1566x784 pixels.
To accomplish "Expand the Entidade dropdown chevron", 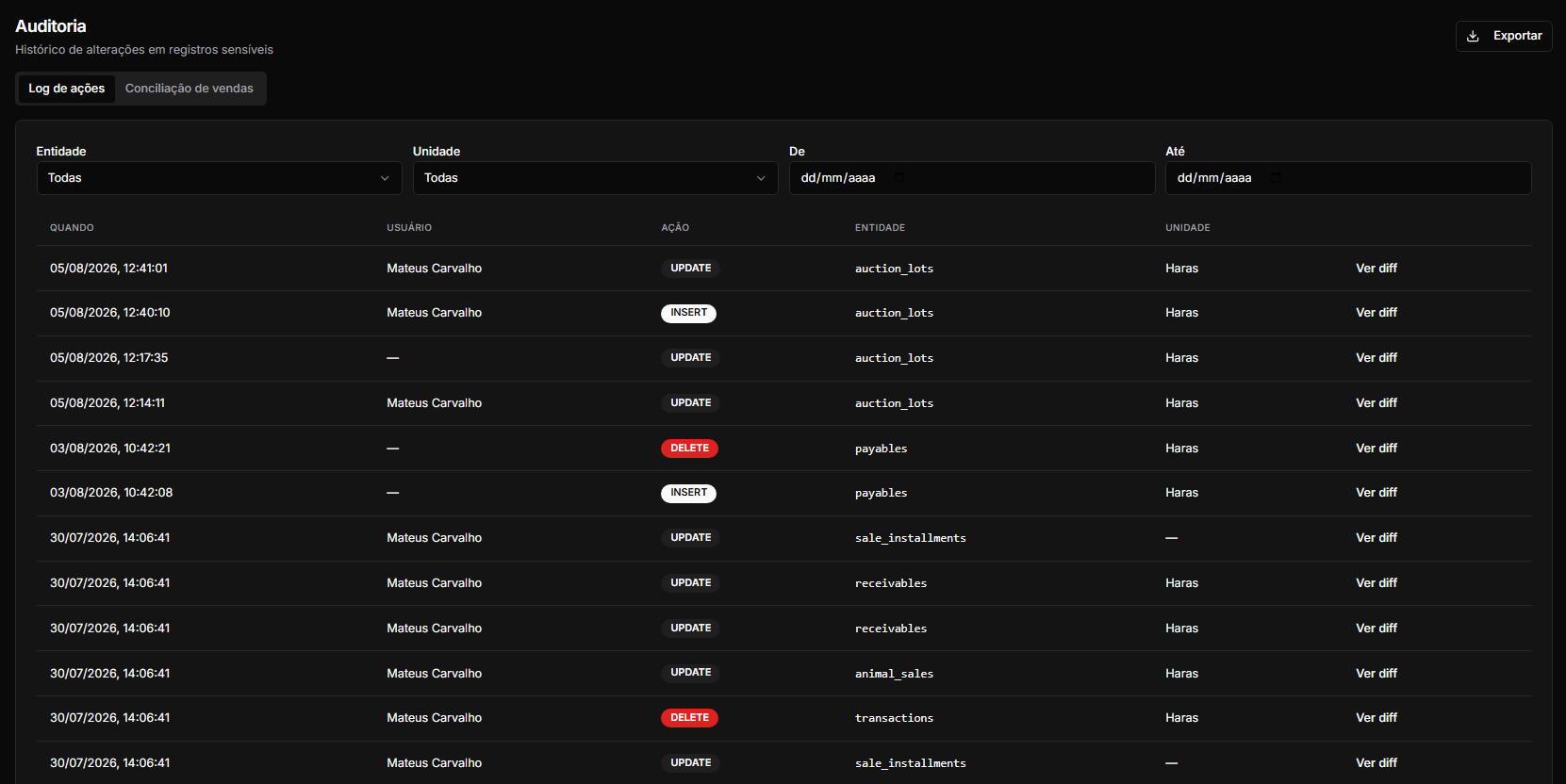I will click(385, 178).
